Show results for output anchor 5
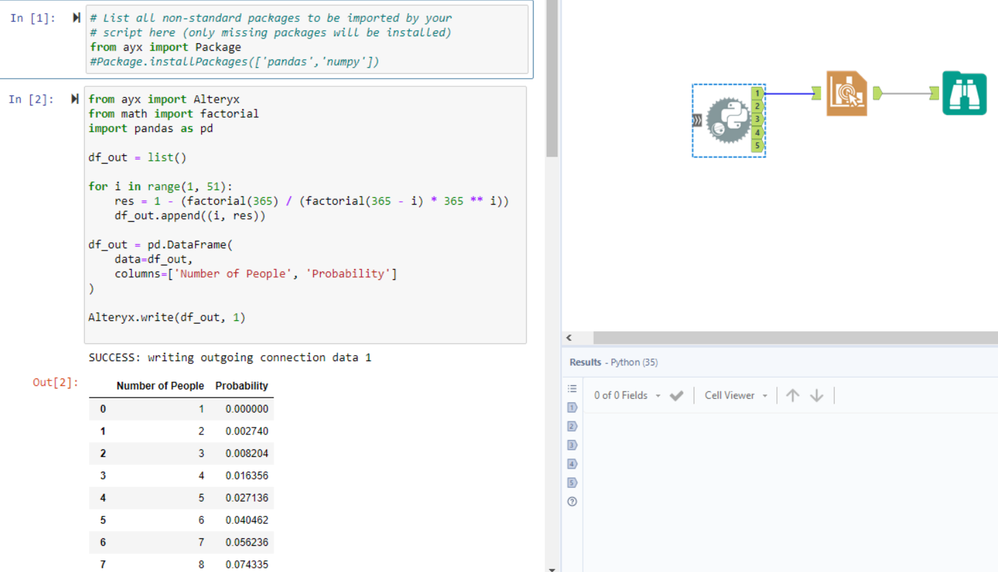This screenshot has width=998, height=572. [572, 482]
